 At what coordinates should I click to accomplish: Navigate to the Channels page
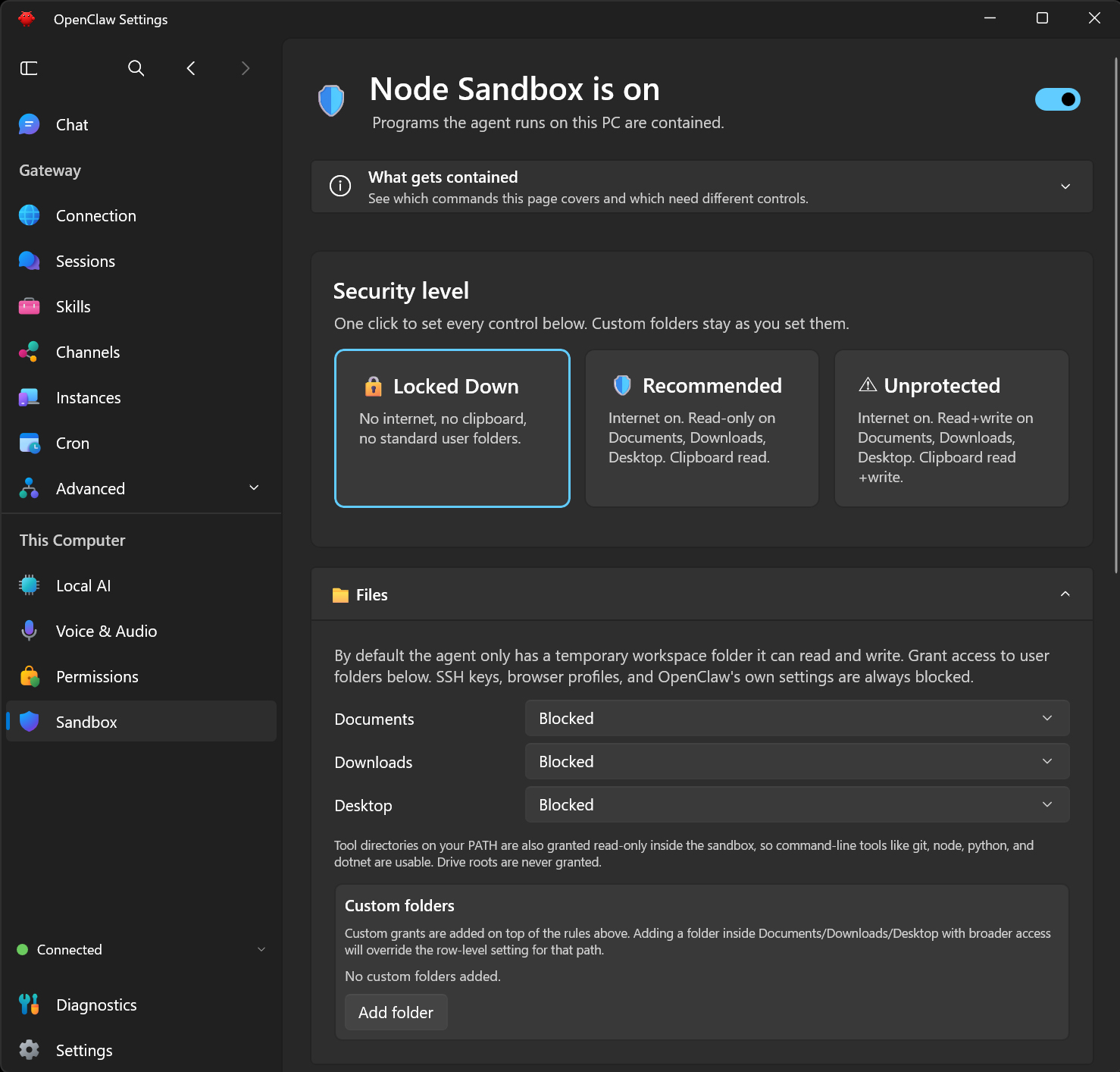(x=141, y=352)
